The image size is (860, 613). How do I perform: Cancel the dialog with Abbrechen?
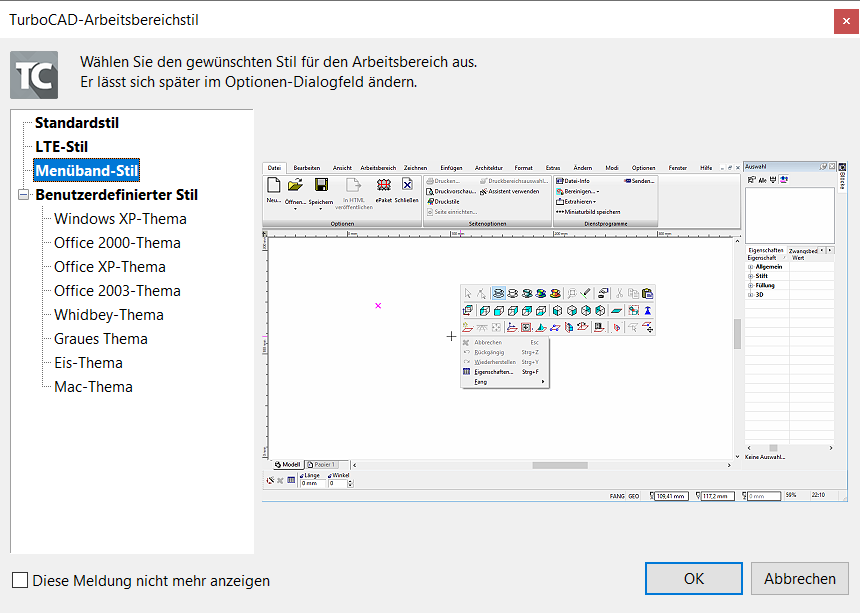[800, 578]
